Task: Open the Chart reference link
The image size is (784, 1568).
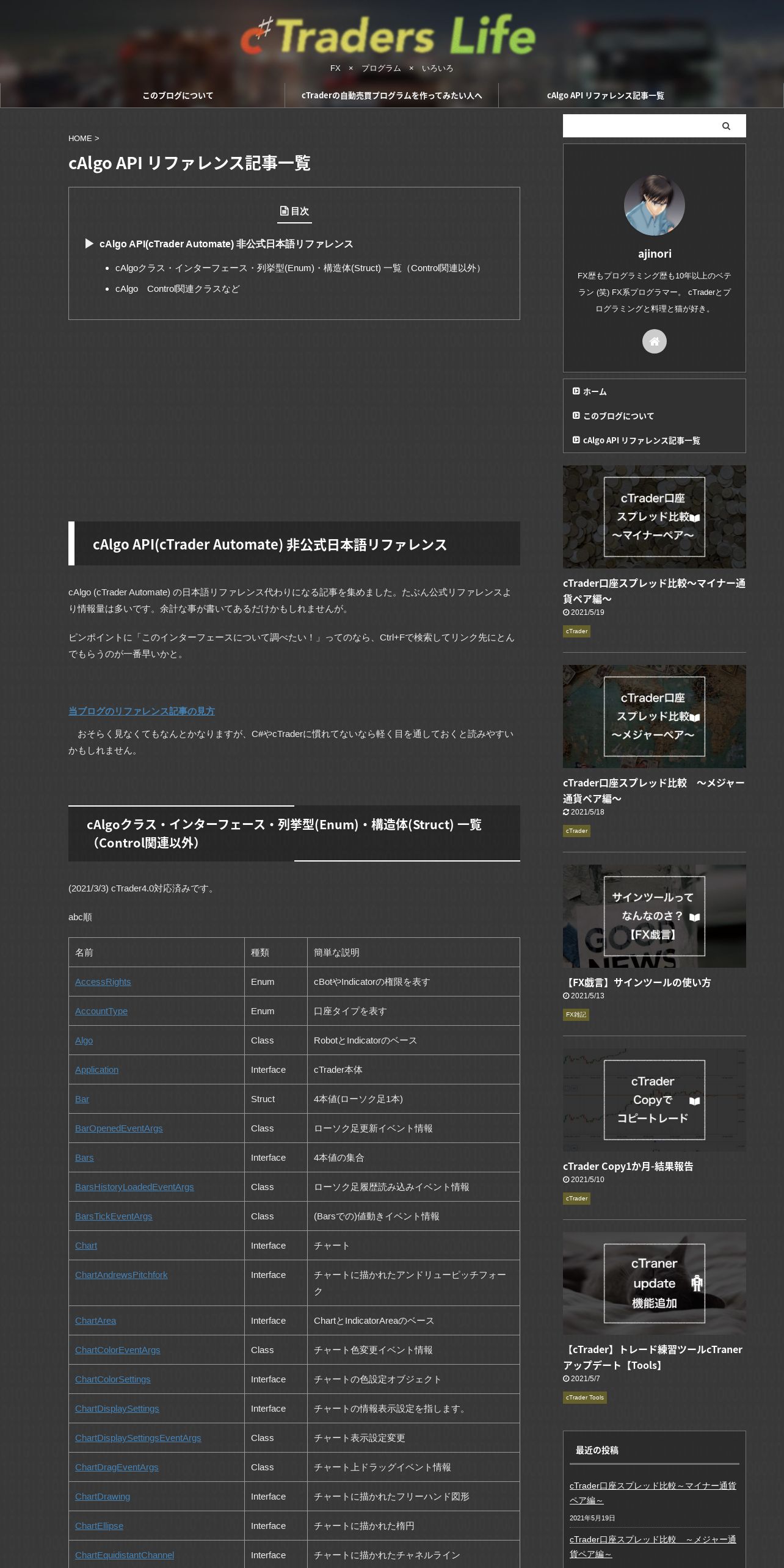Action: (86, 1246)
